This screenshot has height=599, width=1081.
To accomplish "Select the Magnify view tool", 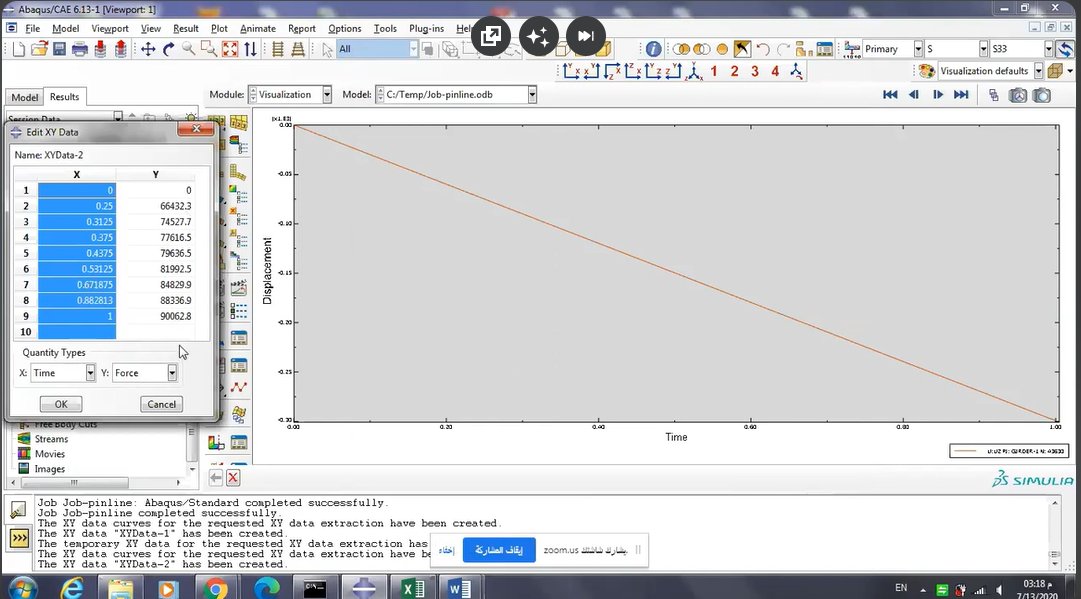I will coord(188,49).
